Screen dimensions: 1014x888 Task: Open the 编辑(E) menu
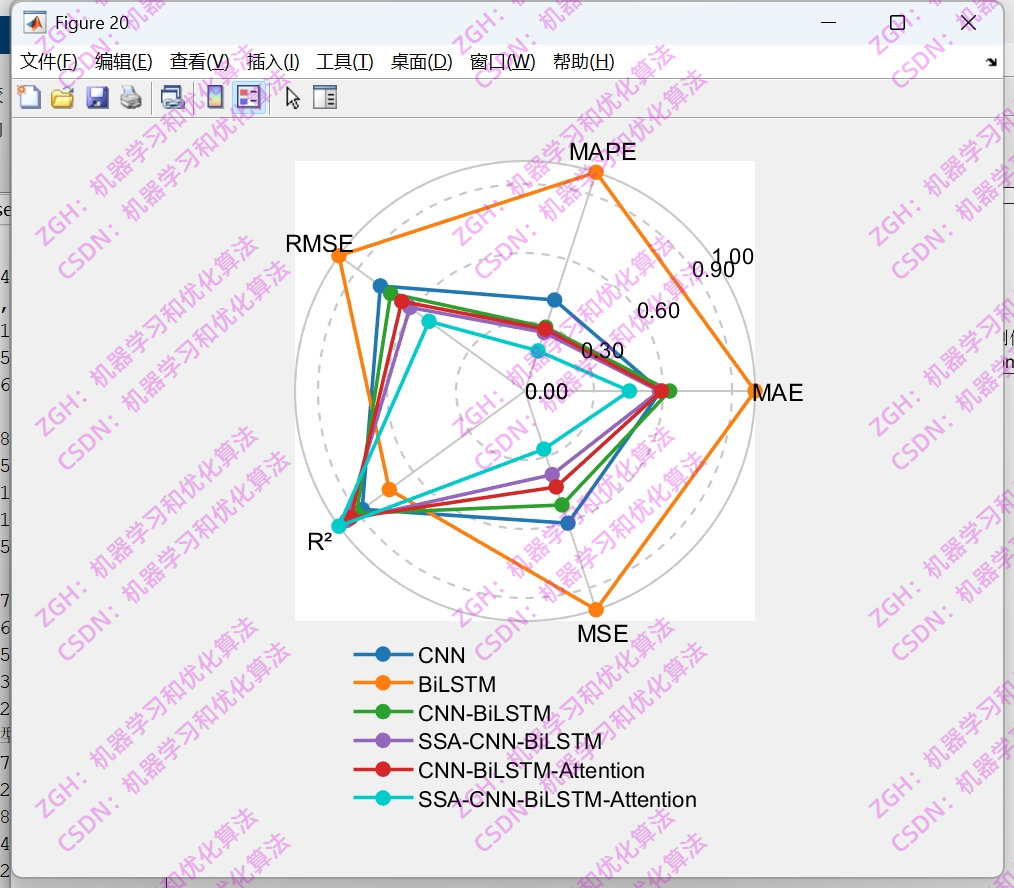point(124,62)
